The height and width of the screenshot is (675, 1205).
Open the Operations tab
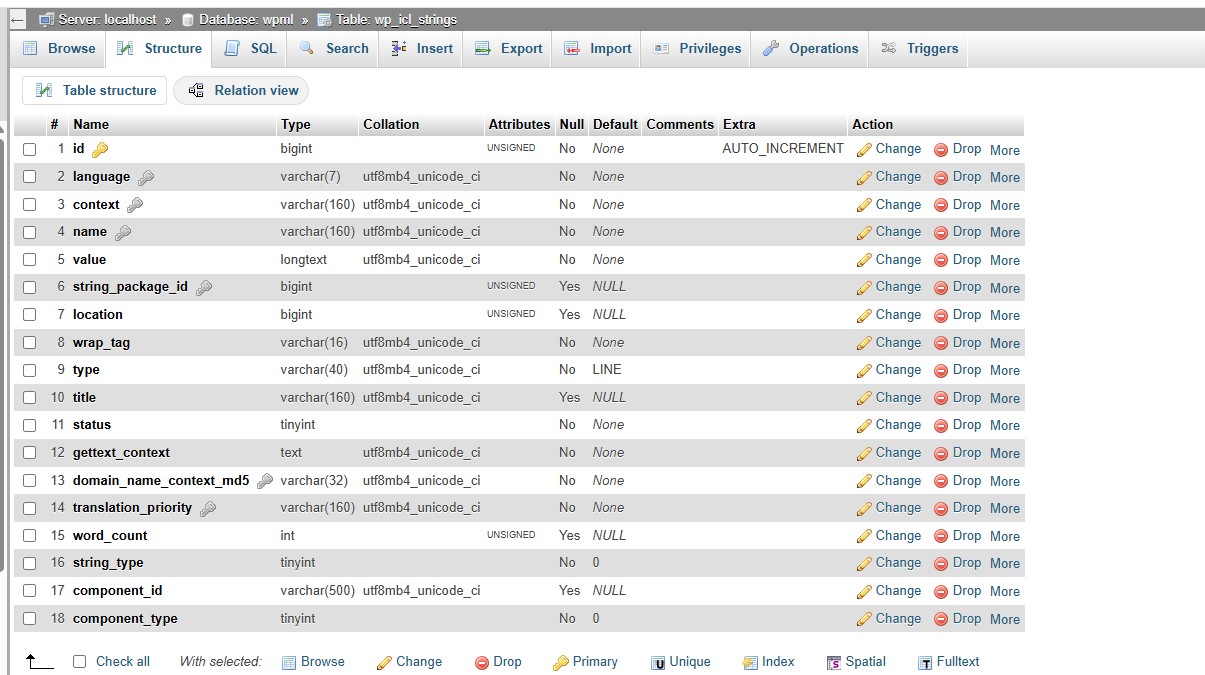[x=810, y=48]
